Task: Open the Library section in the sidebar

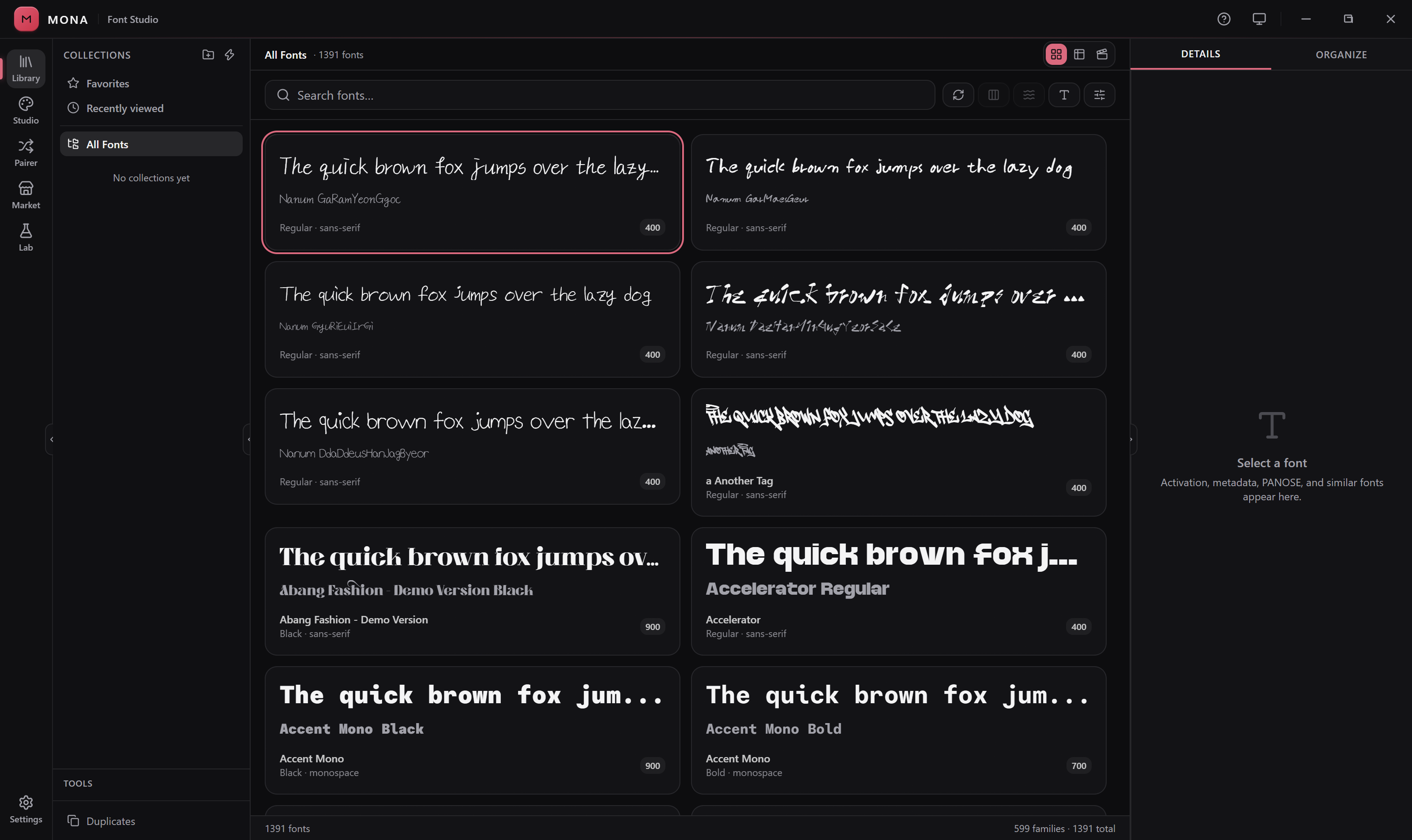Action: [26, 68]
